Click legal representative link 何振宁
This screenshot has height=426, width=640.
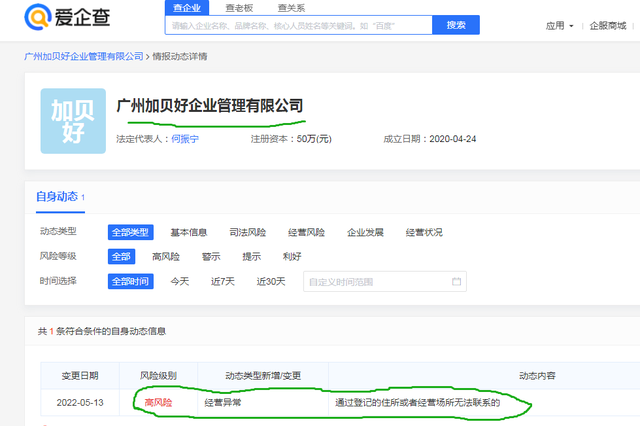point(185,139)
